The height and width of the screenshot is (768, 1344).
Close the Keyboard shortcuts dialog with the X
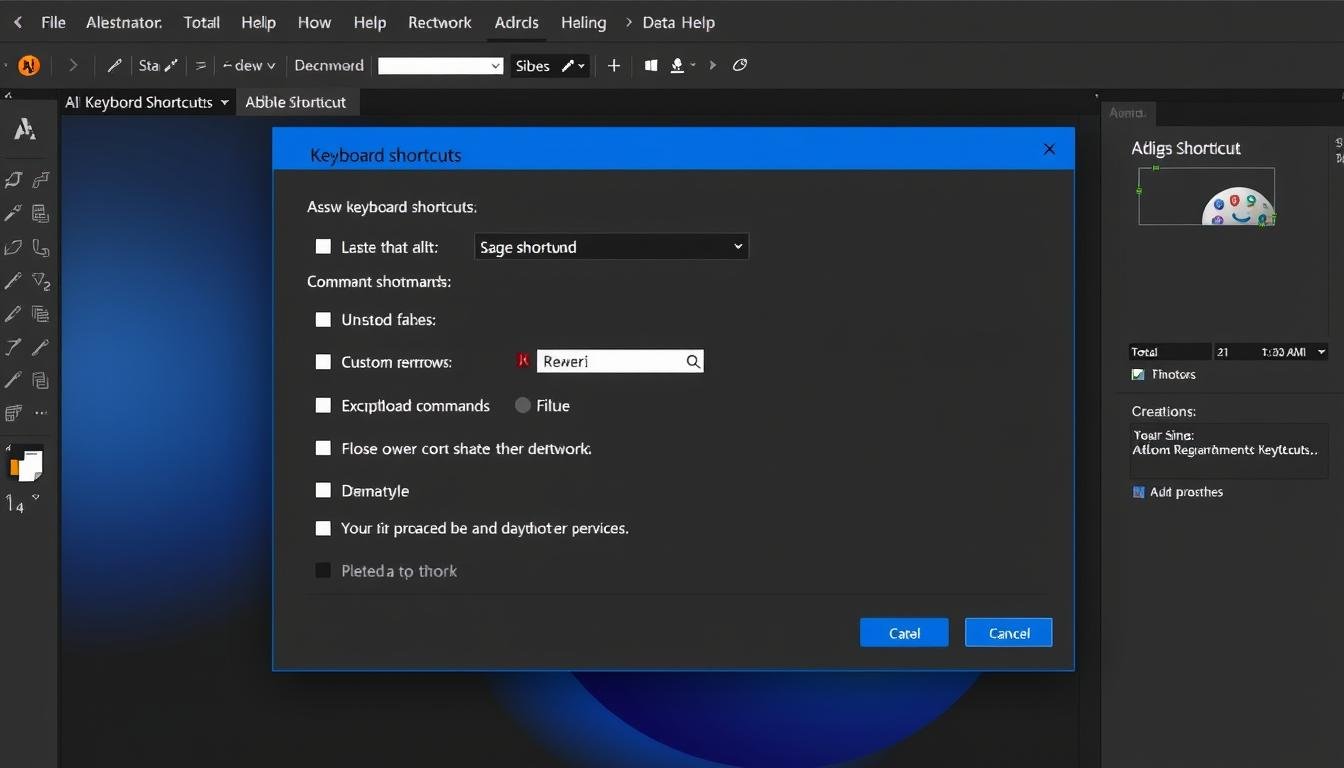click(x=1049, y=149)
